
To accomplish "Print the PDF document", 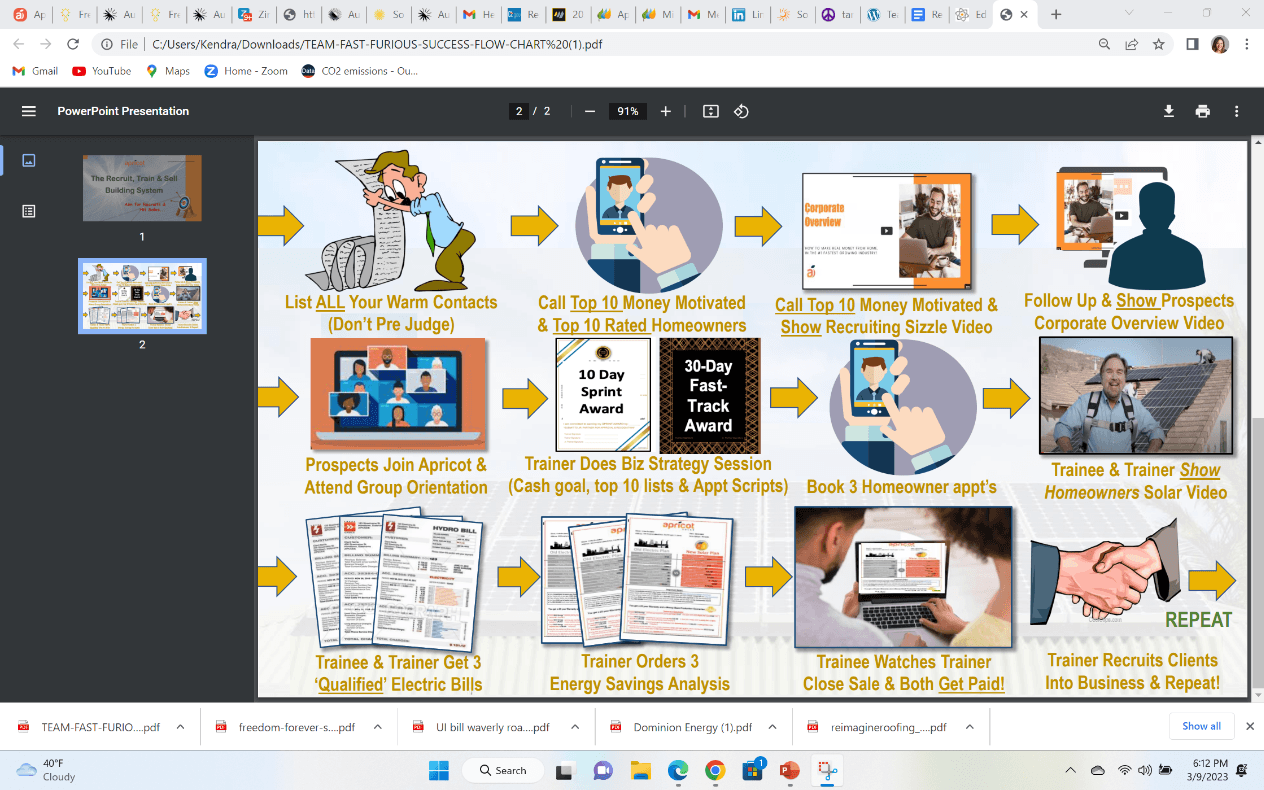I will click(x=1202, y=111).
